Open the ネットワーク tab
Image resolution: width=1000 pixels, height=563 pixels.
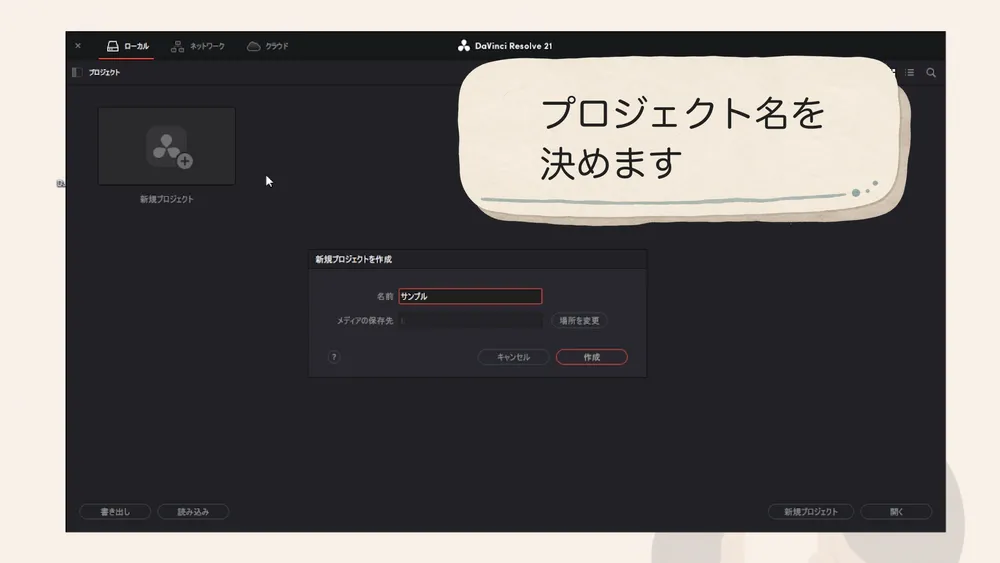[x=198, y=46]
